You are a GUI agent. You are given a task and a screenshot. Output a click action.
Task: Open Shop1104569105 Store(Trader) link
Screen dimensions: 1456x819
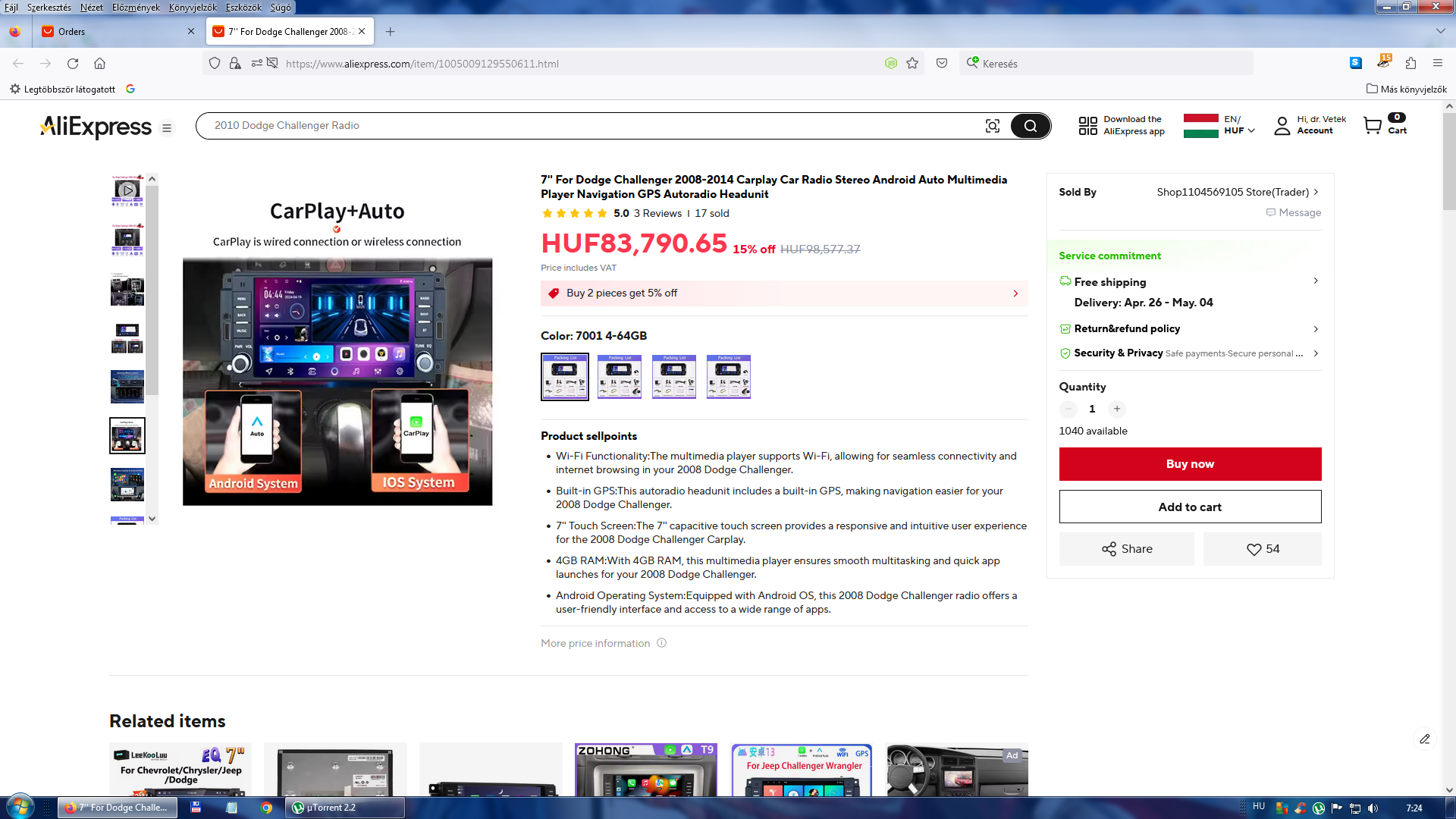(1232, 193)
